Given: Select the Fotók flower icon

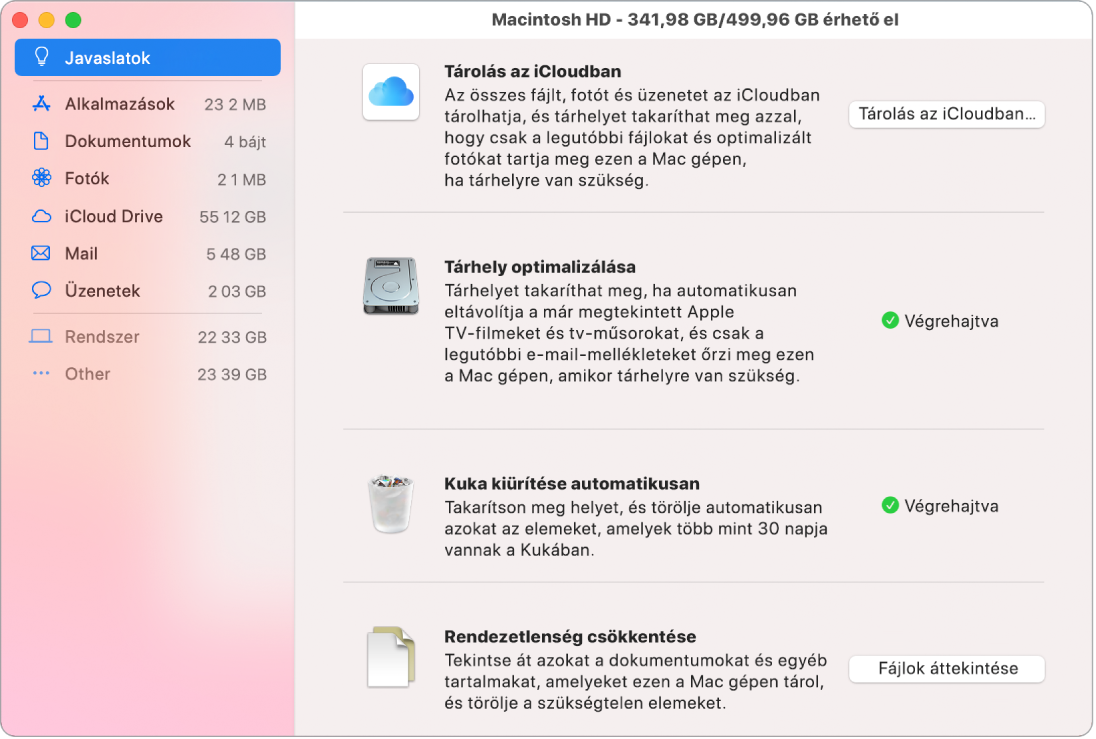Looking at the screenshot, I should (x=40, y=178).
